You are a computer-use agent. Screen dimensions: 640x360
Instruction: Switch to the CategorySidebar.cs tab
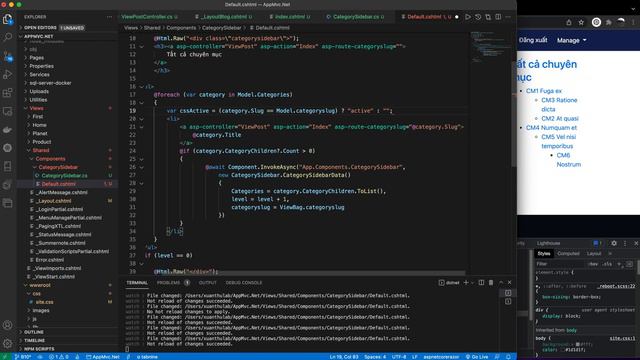pos(355,17)
